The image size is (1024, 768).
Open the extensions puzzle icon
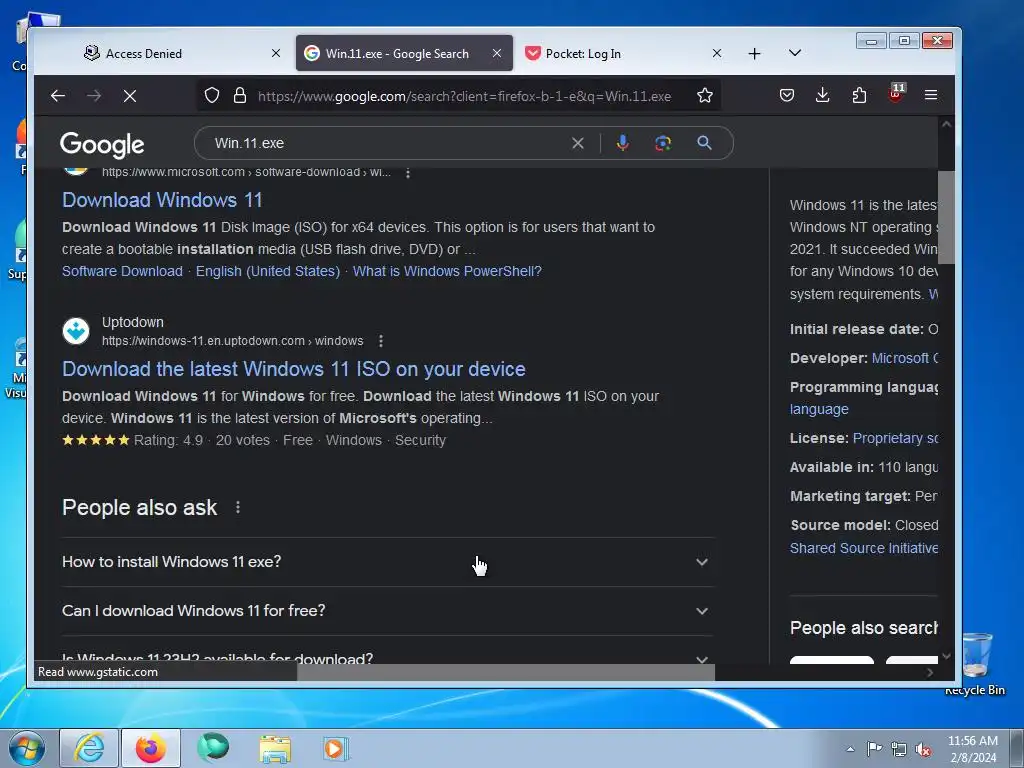(x=859, y=95)
